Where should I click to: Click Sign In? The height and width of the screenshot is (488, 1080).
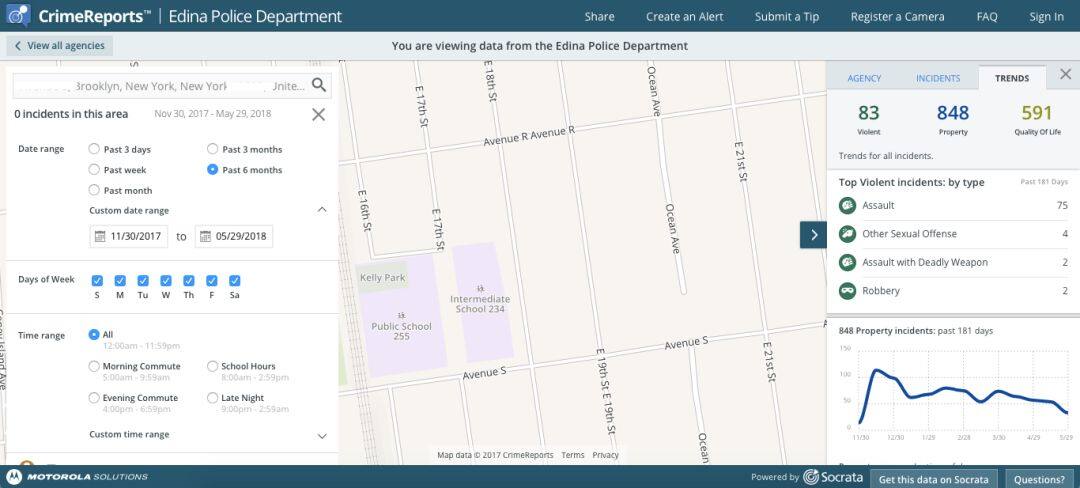[1046, 17]
